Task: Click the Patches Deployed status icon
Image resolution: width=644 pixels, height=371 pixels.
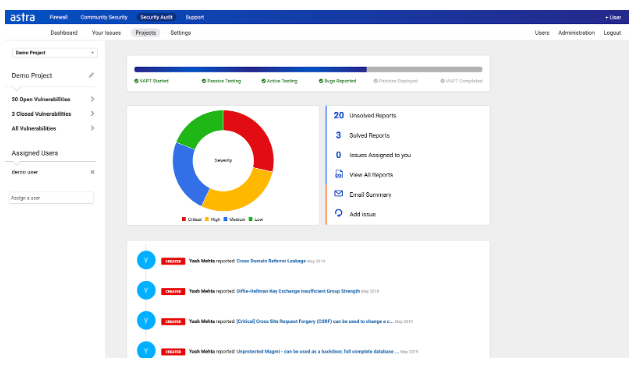Action: (375, 81)
